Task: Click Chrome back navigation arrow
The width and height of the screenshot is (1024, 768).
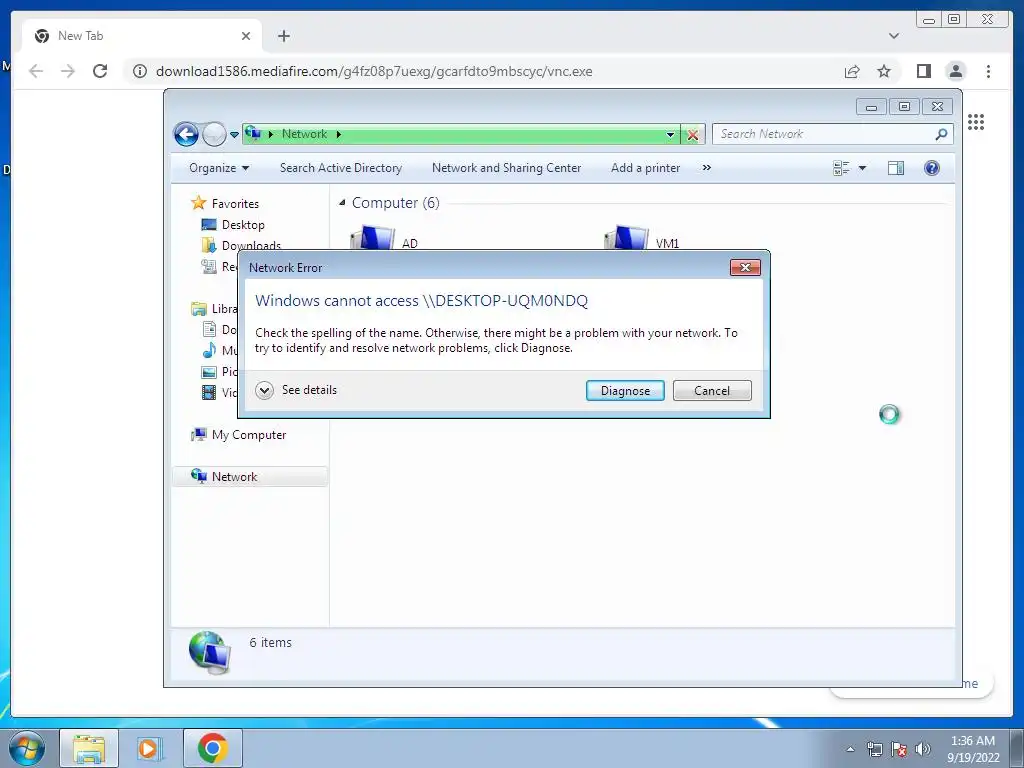Action: coord(36,71)
